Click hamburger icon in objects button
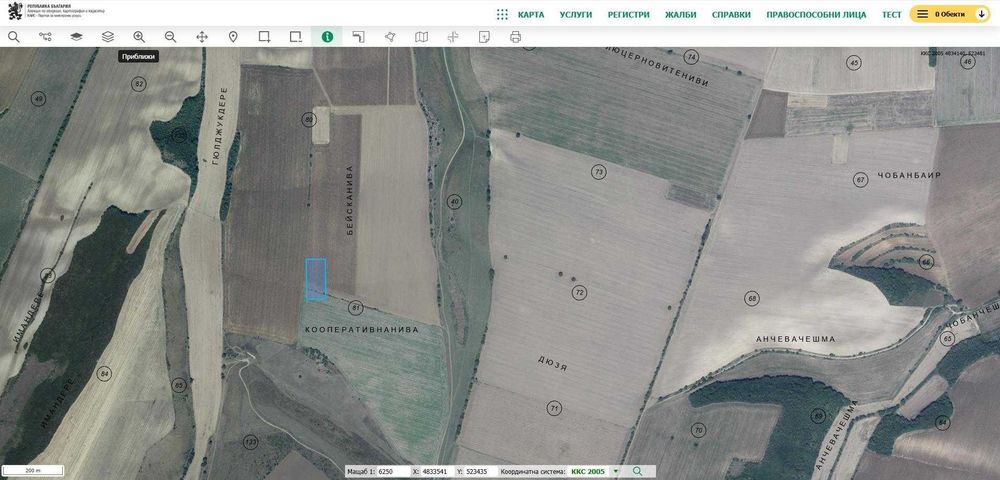Screen dimensions: 1000x480 922,14
